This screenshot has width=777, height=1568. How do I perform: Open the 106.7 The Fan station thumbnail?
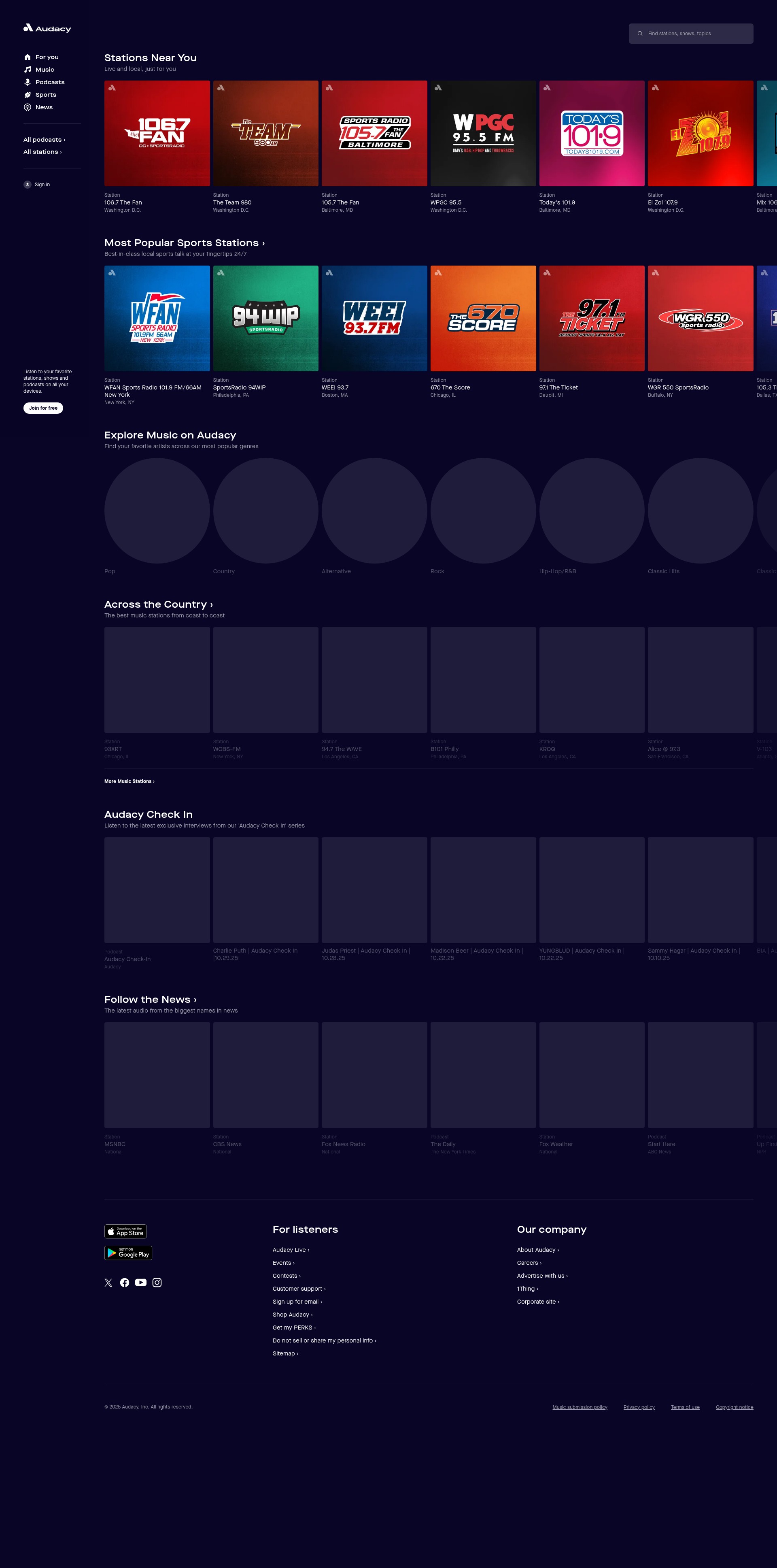pyautogui.click(x=157, y=133)
